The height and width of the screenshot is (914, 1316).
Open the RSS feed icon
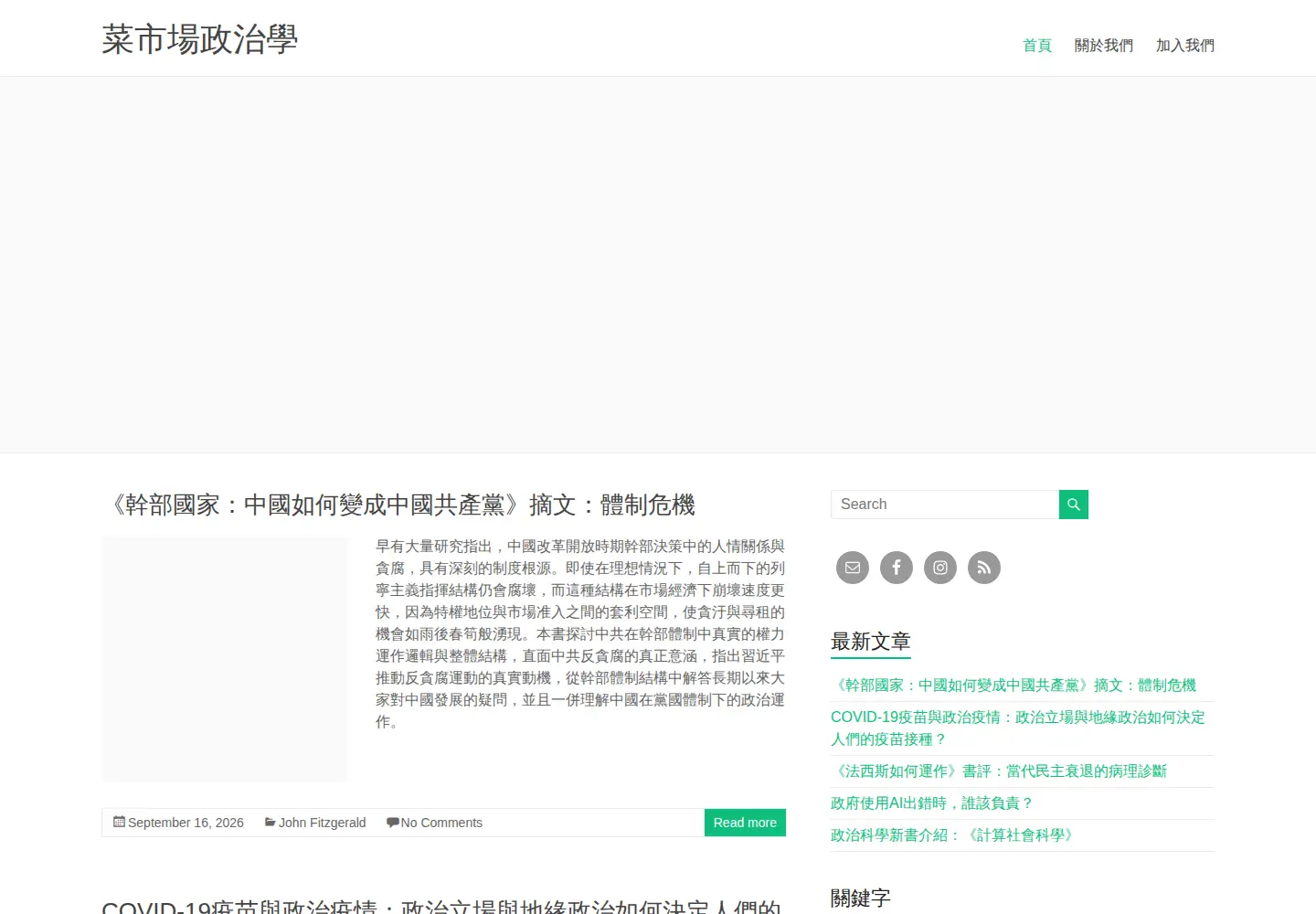pos(984,568)
